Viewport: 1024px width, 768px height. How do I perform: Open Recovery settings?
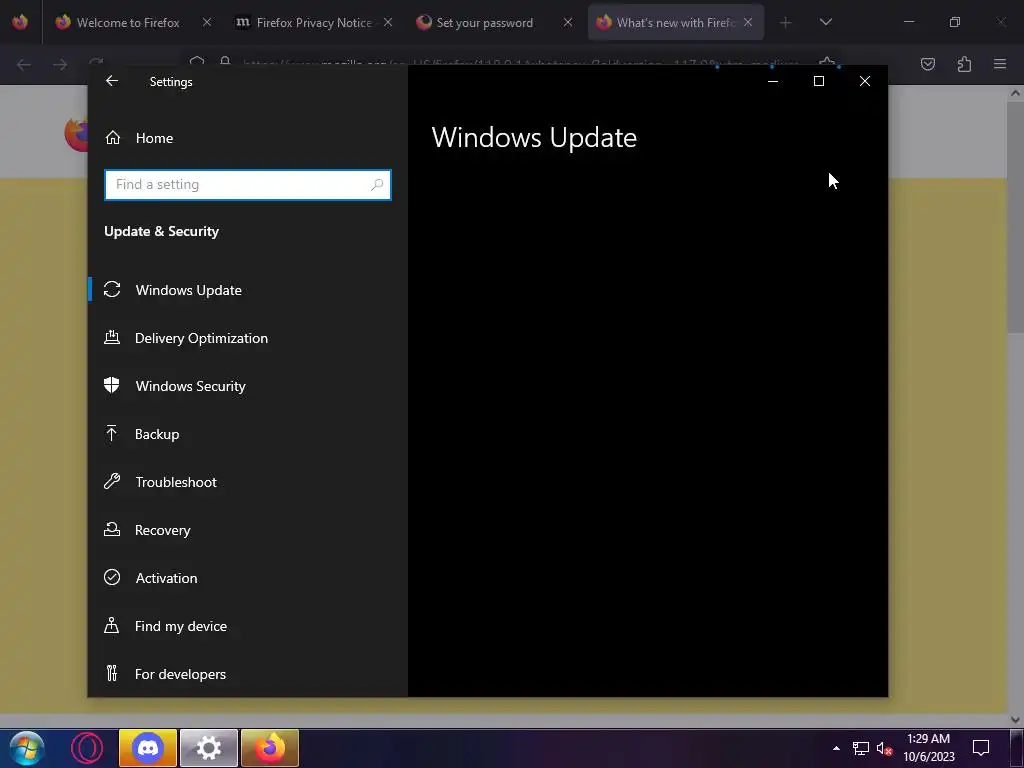click(x=248, y=530)
